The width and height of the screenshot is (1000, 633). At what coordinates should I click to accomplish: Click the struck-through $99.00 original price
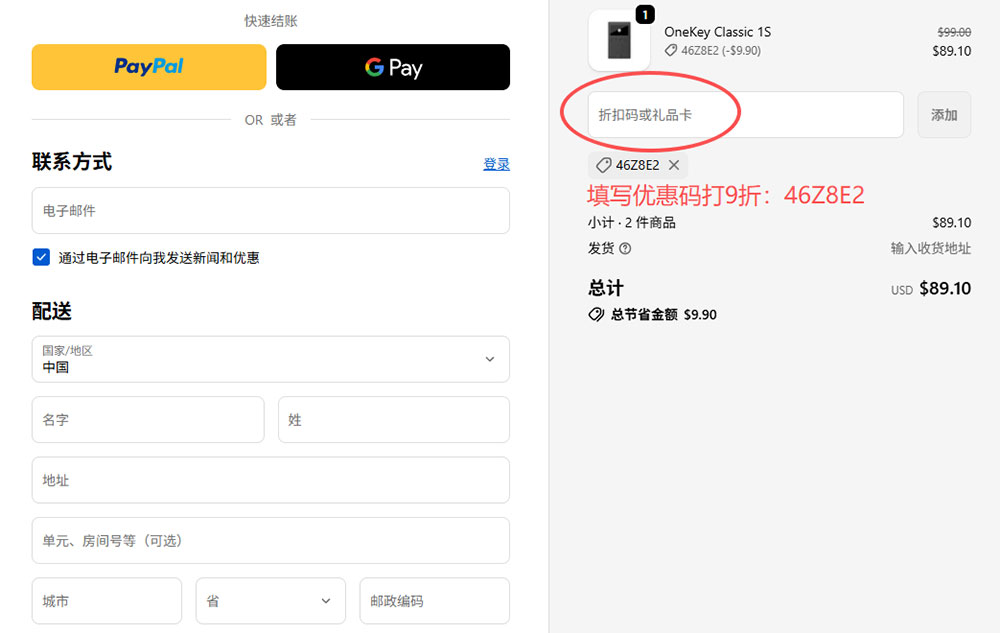(x=954, y=32)
